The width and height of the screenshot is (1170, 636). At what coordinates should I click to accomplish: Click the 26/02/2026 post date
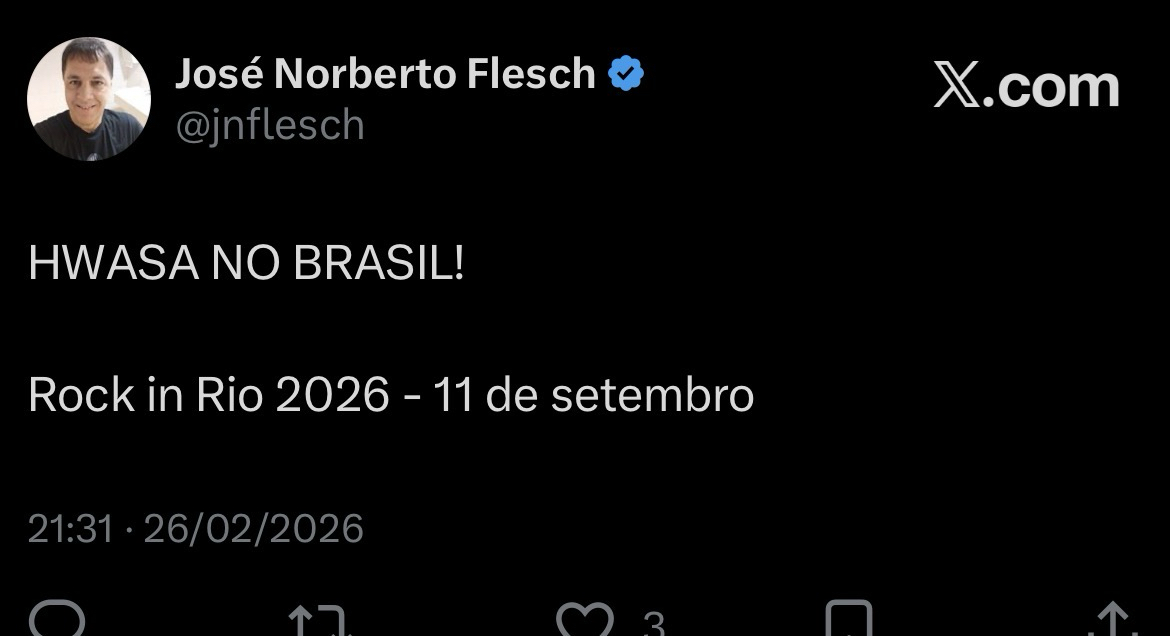[x=253, y=529]
